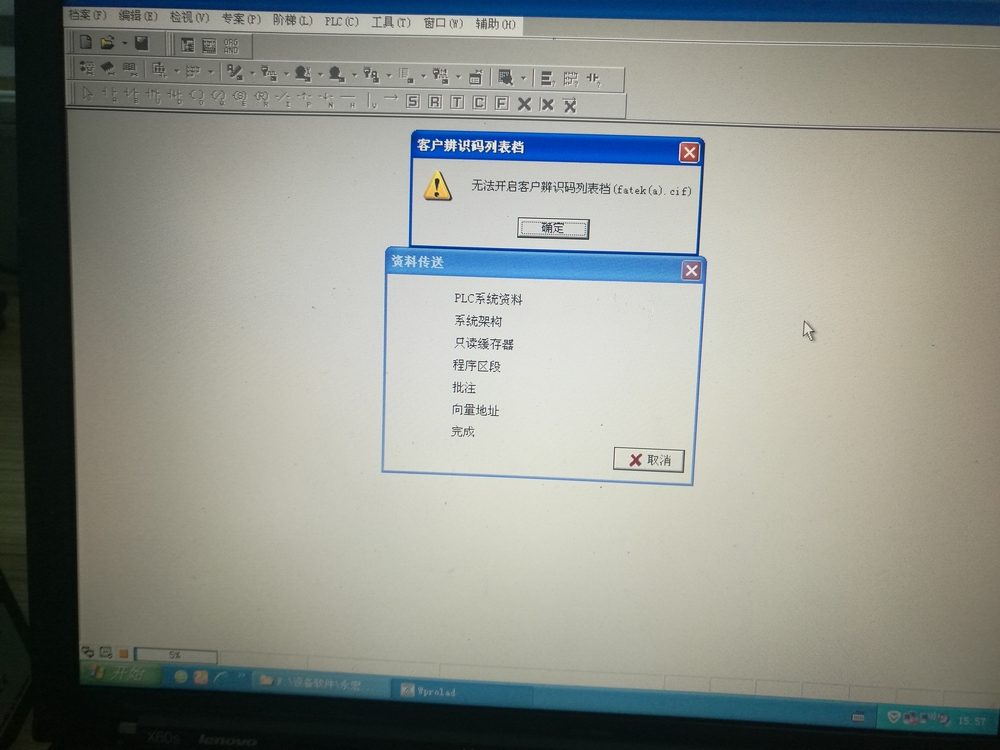Select the Set coil (S) icon

coord(413,102)
